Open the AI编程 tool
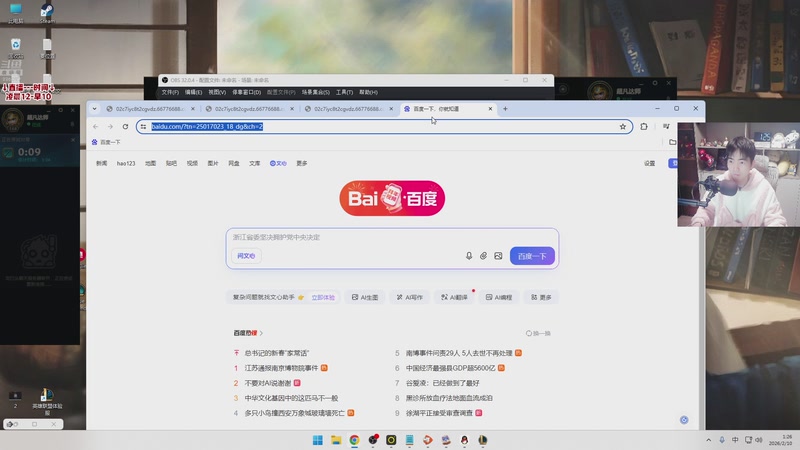The height and width of the screenshot is (450, 800). click(499, 297)
